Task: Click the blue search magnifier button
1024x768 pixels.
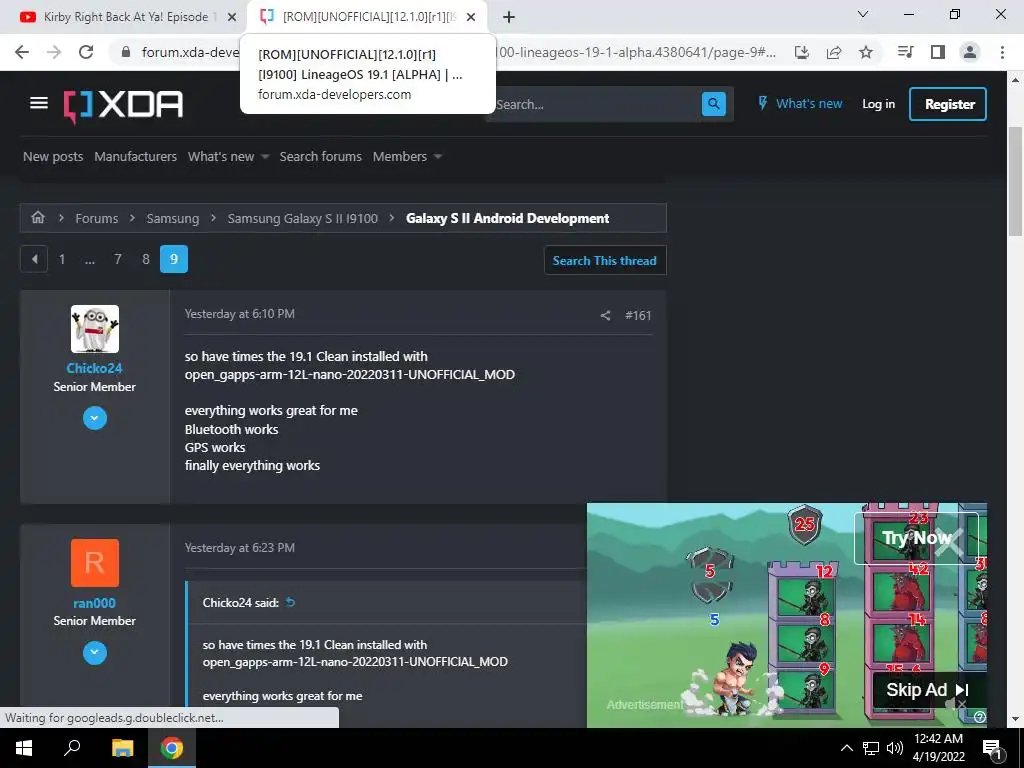Action: 713,104
